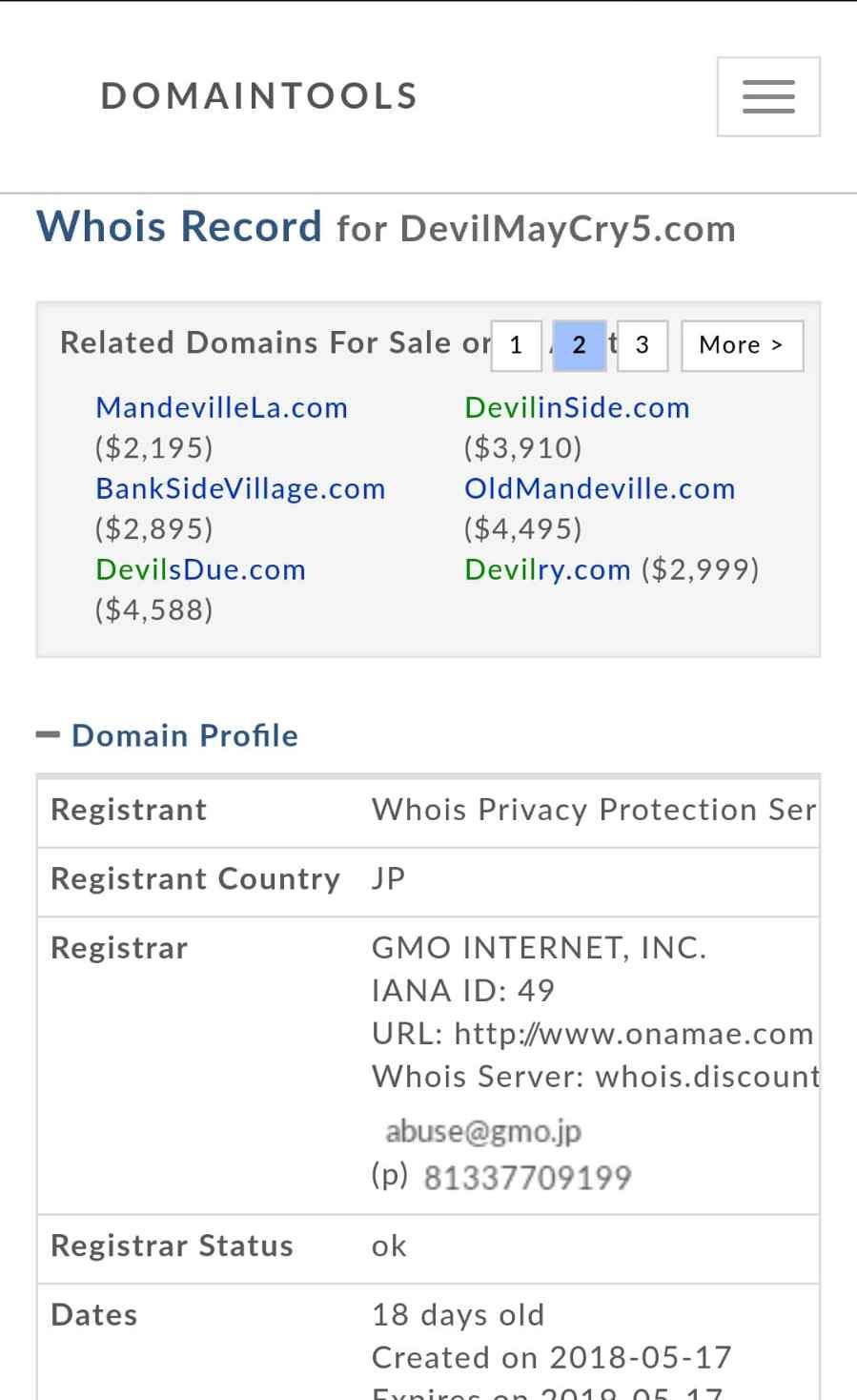Click the More > pagination button
Viewport: 857px width, 1400px height.
[741, 345]
